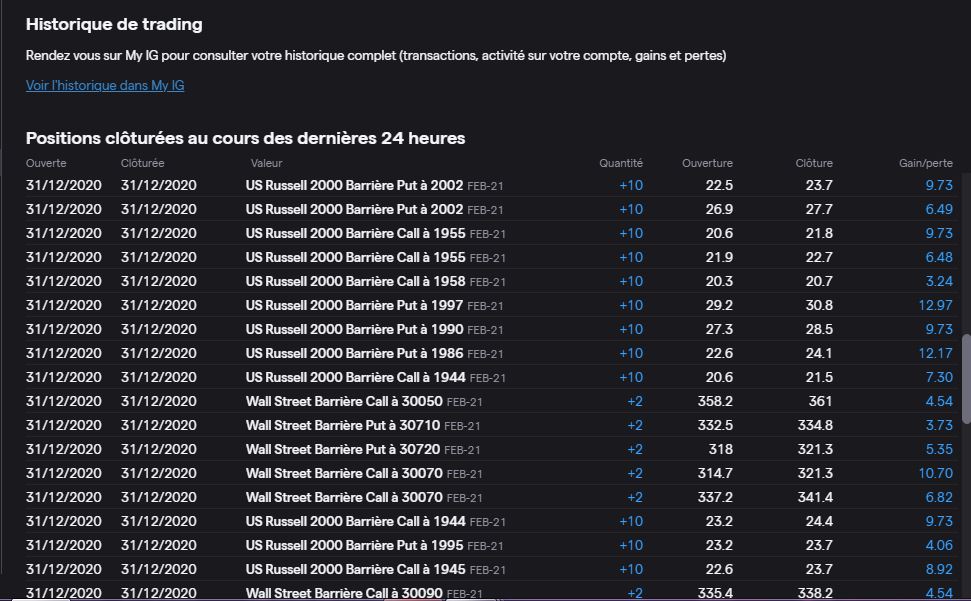
Task: Select US Russell 2000 Barrière Call à 1958
Action: 355,281
